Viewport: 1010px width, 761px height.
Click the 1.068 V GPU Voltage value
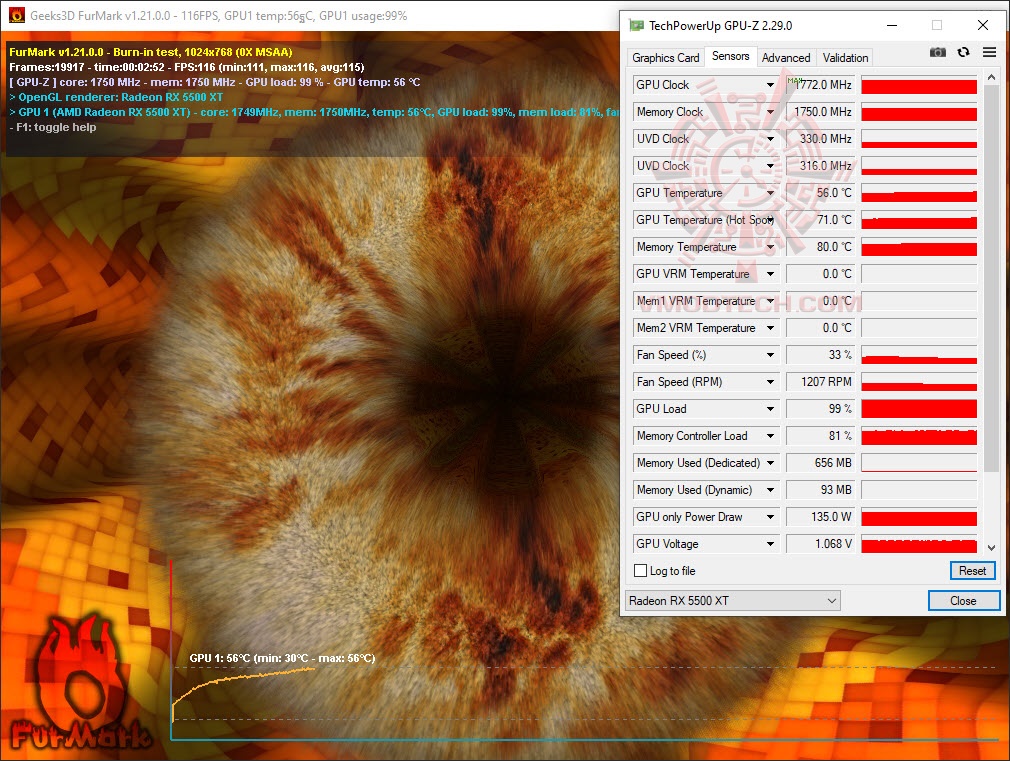point(821,544)
